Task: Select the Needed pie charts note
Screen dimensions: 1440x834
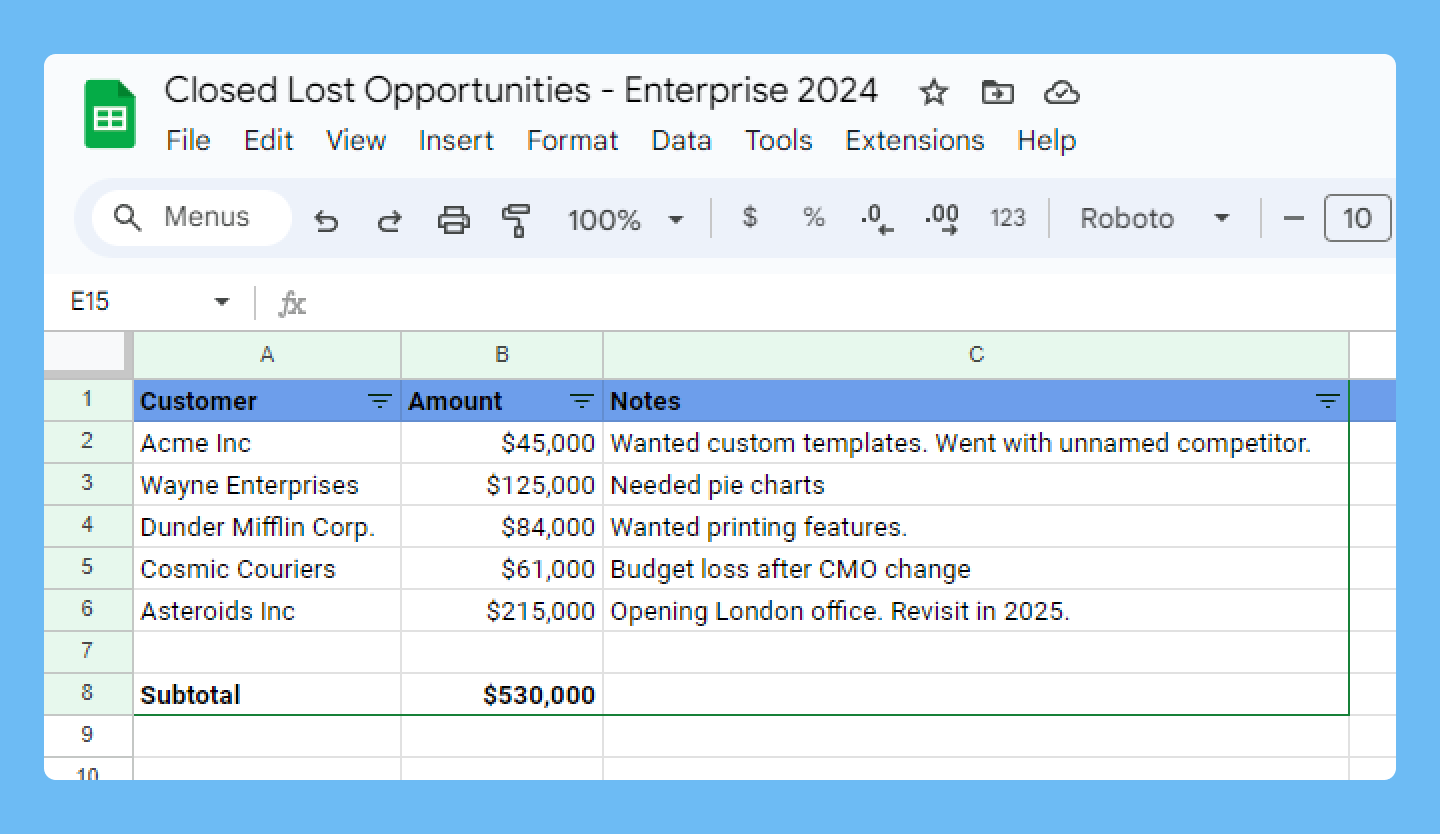Action: pos(976,485)
